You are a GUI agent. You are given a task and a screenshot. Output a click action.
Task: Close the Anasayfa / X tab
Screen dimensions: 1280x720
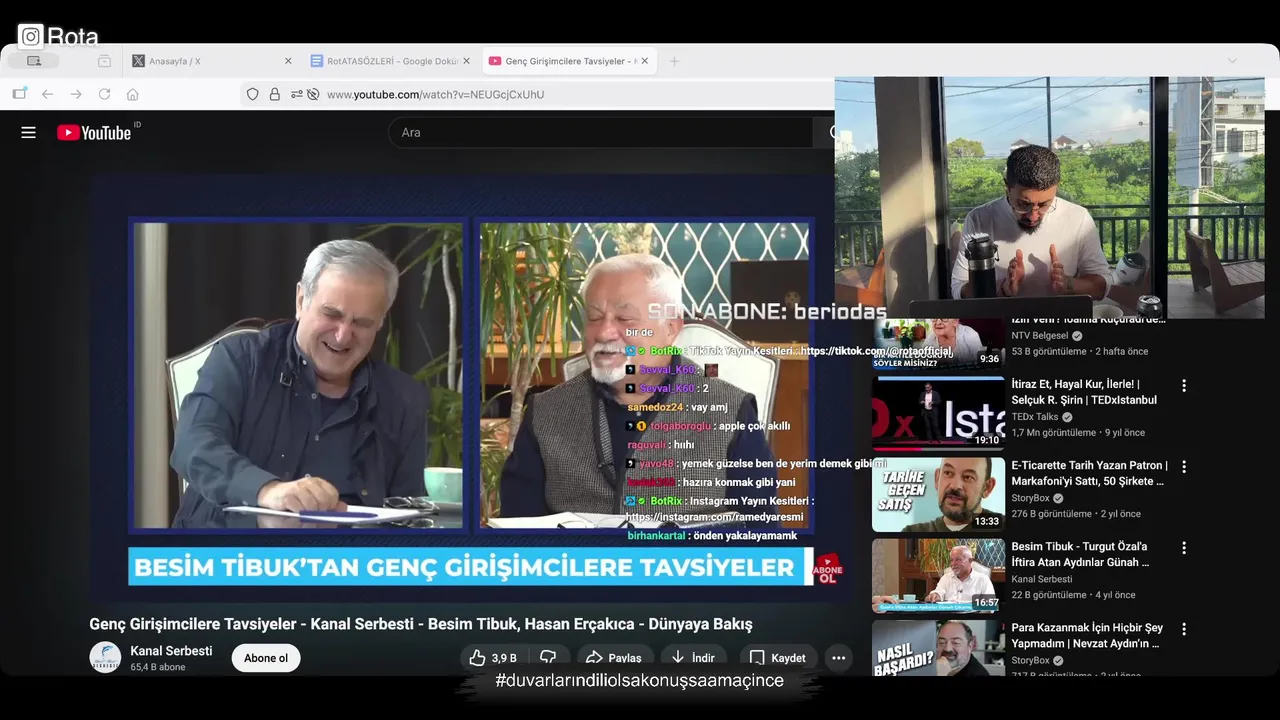[x=288, y=61]
